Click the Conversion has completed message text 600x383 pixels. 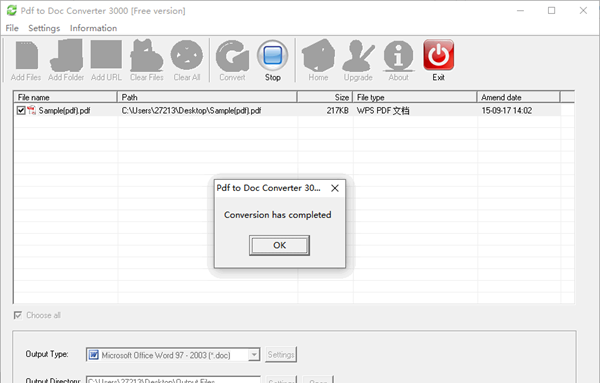pos(277,215)
